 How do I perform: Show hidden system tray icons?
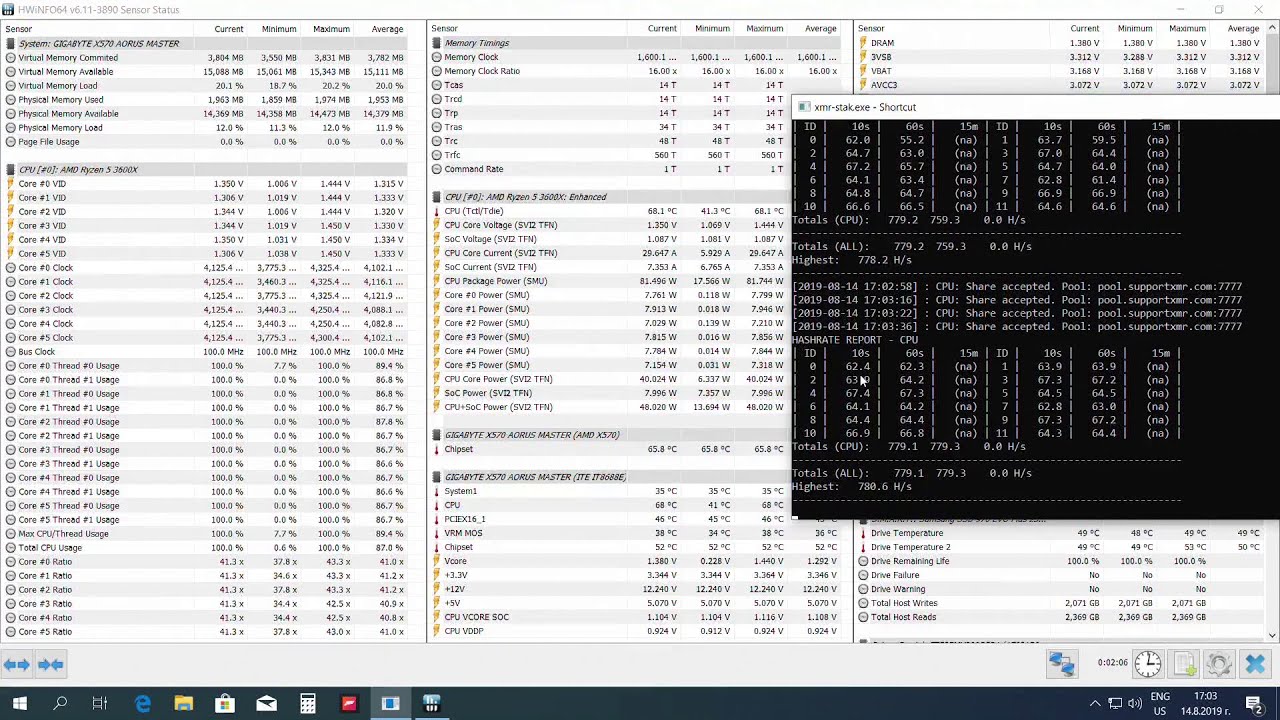pos(1094,704)
